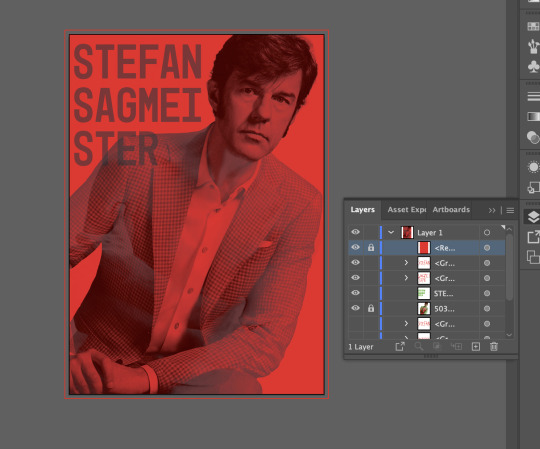The image size is (540, 449).
Task: Open the Stroke panel icon
Action: coord(533,96)
